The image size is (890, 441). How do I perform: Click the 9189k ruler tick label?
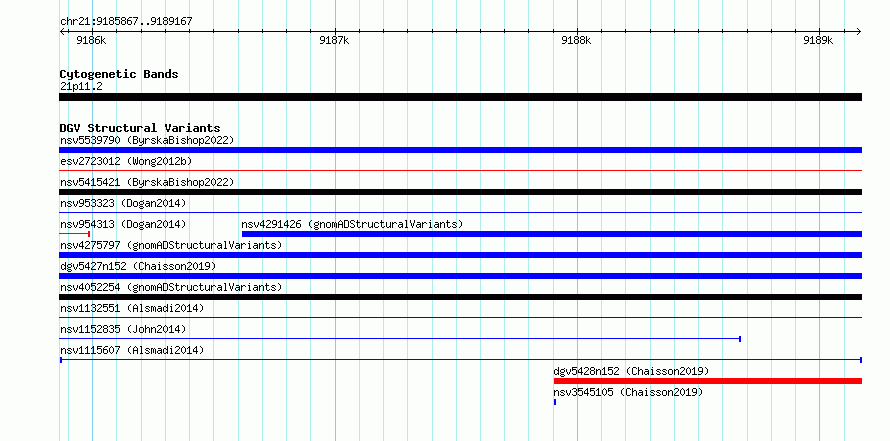[818, 40]
